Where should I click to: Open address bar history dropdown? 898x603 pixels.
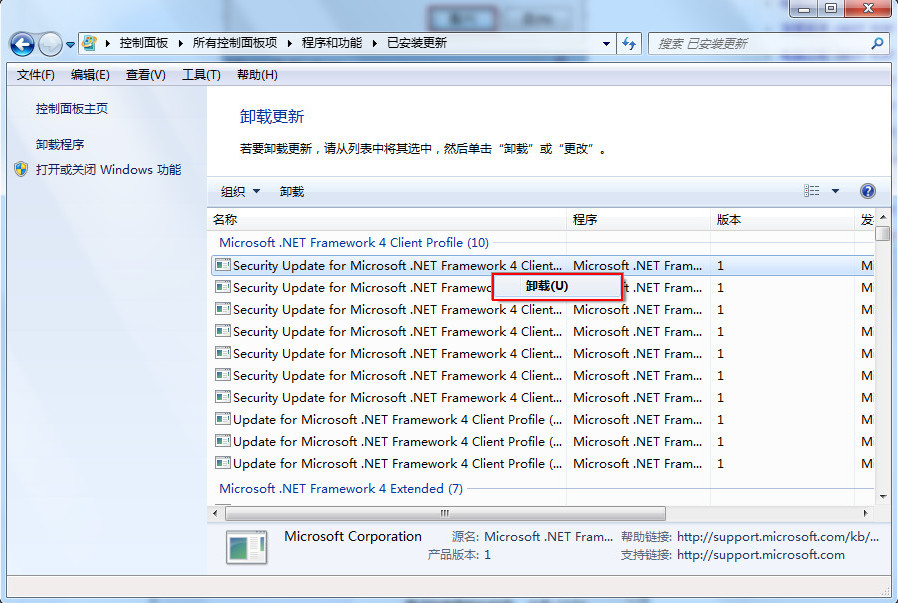click(x=606, y=44)
